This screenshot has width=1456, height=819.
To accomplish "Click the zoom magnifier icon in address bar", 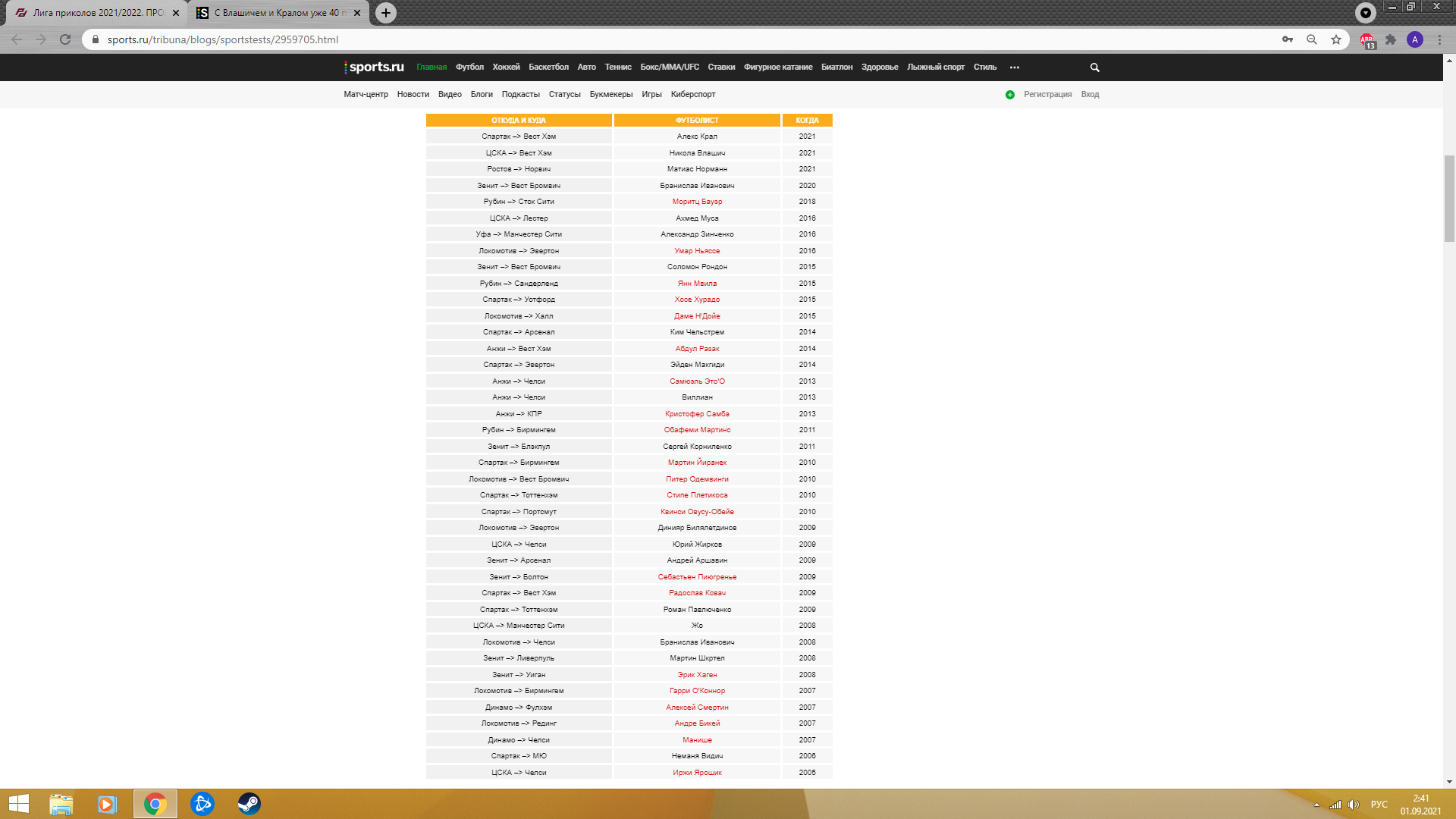I will coord(1312,39).
